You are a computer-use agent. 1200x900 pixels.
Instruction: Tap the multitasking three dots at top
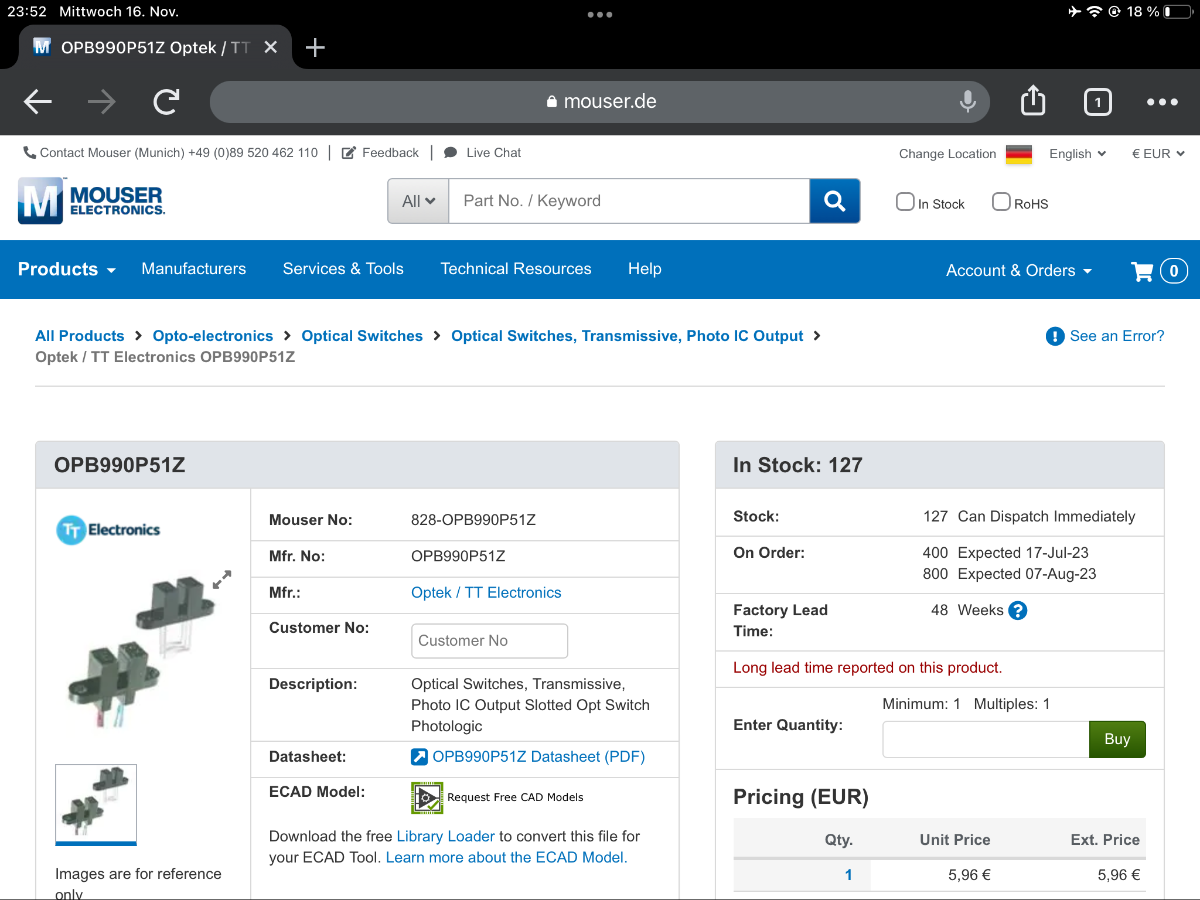coord(600,14)
